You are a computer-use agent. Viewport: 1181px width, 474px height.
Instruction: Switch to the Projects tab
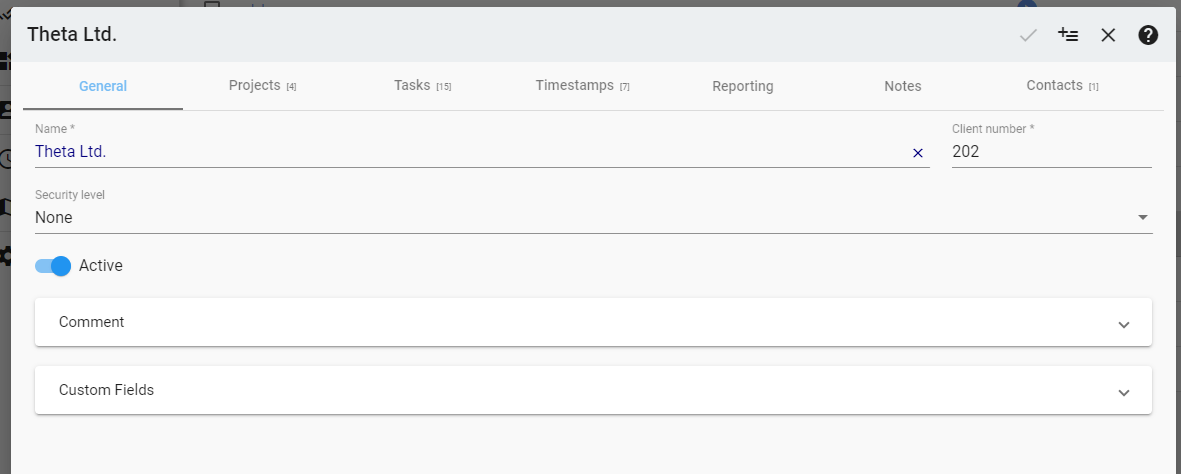point(262,86)
